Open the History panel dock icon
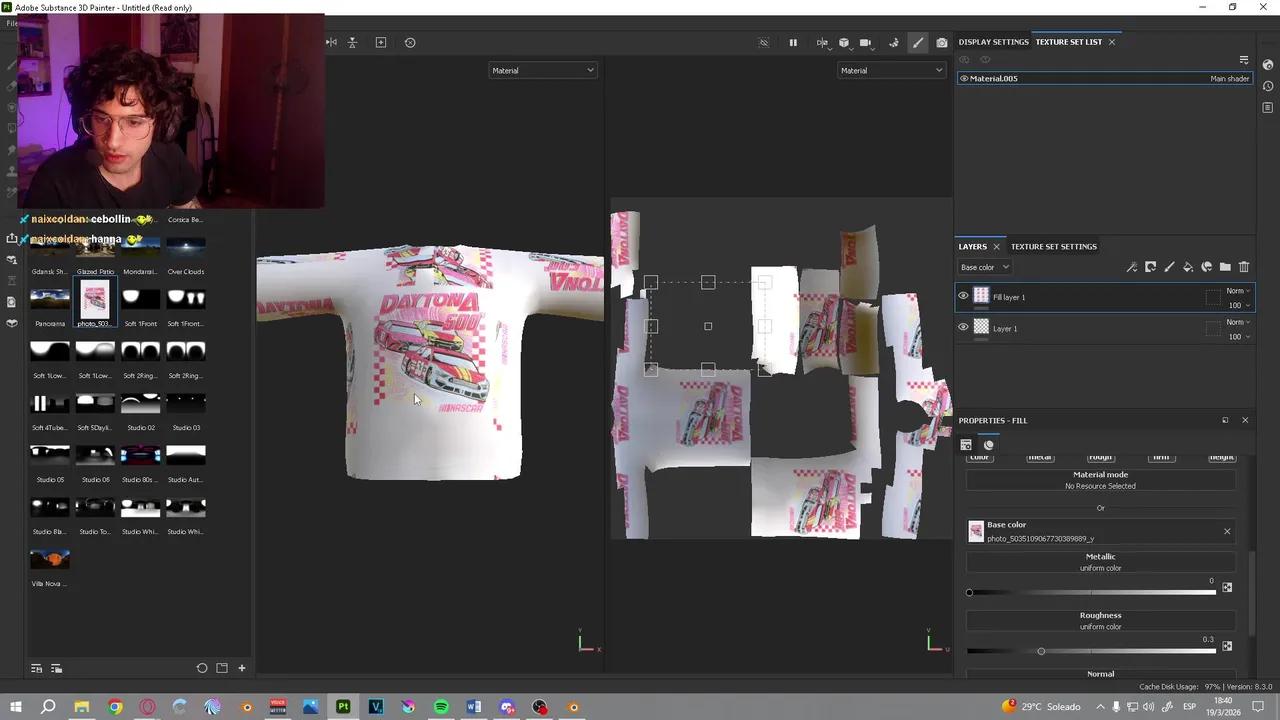 tap(1267, 86)
